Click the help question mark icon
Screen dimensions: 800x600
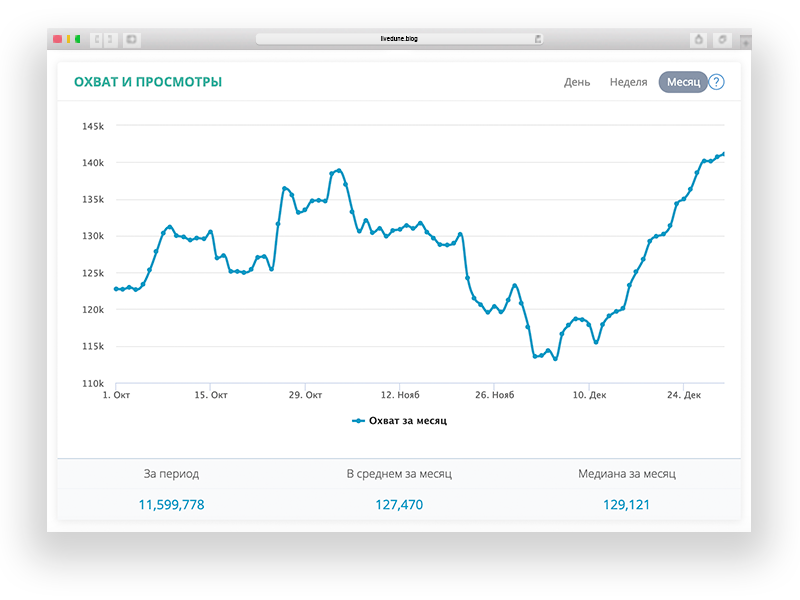coord(716,82)
